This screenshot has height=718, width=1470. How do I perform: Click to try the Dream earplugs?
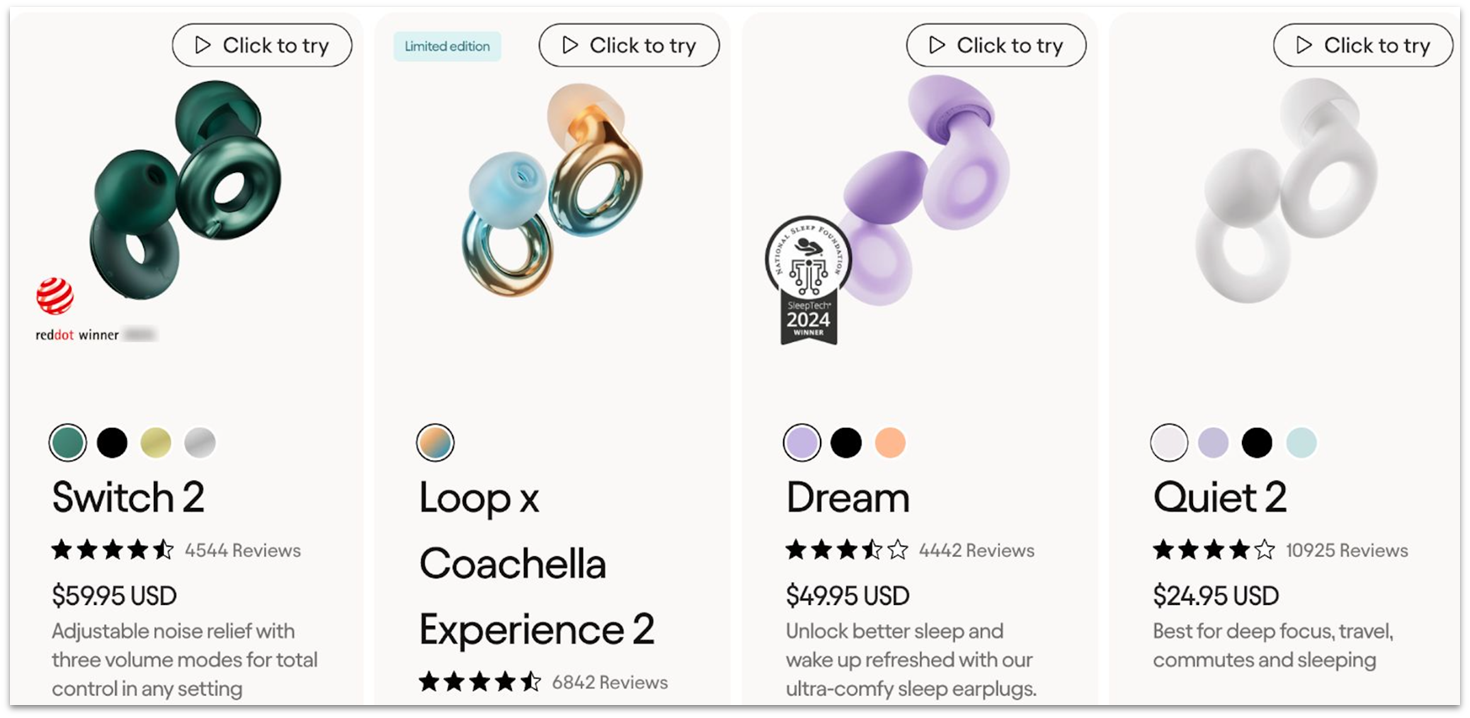pos(997,44)
